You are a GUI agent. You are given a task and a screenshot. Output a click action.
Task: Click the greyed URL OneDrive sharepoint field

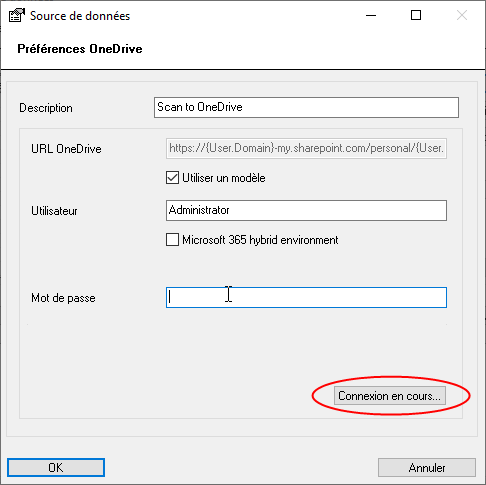[x=306, y=148]
